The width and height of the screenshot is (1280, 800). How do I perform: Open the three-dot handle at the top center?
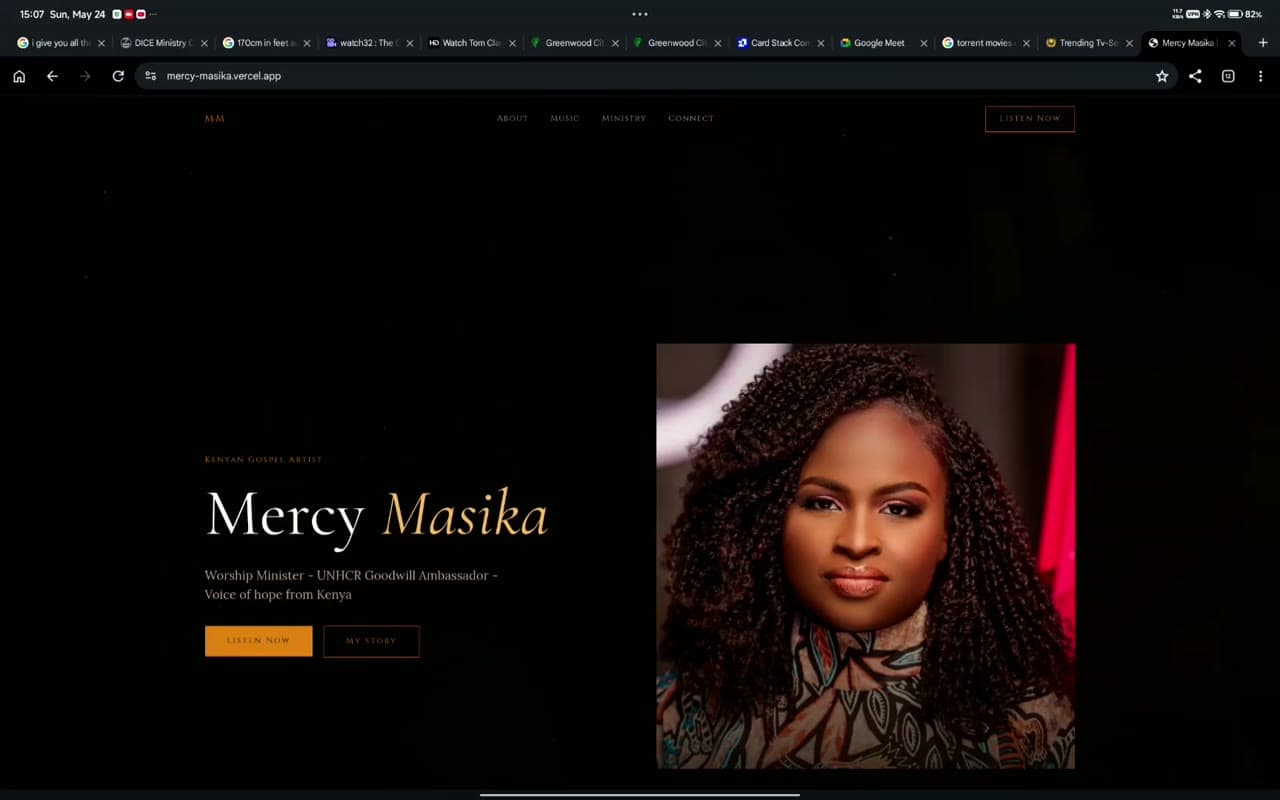640,14
